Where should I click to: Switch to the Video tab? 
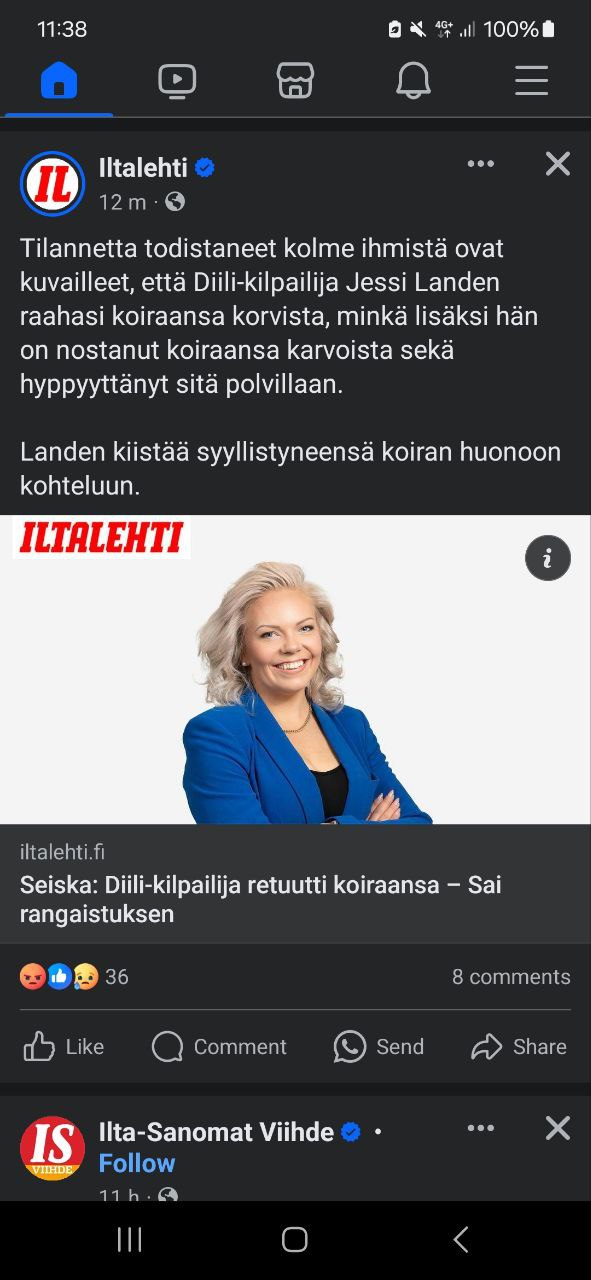pyautogui.click(x=177, y=81)
